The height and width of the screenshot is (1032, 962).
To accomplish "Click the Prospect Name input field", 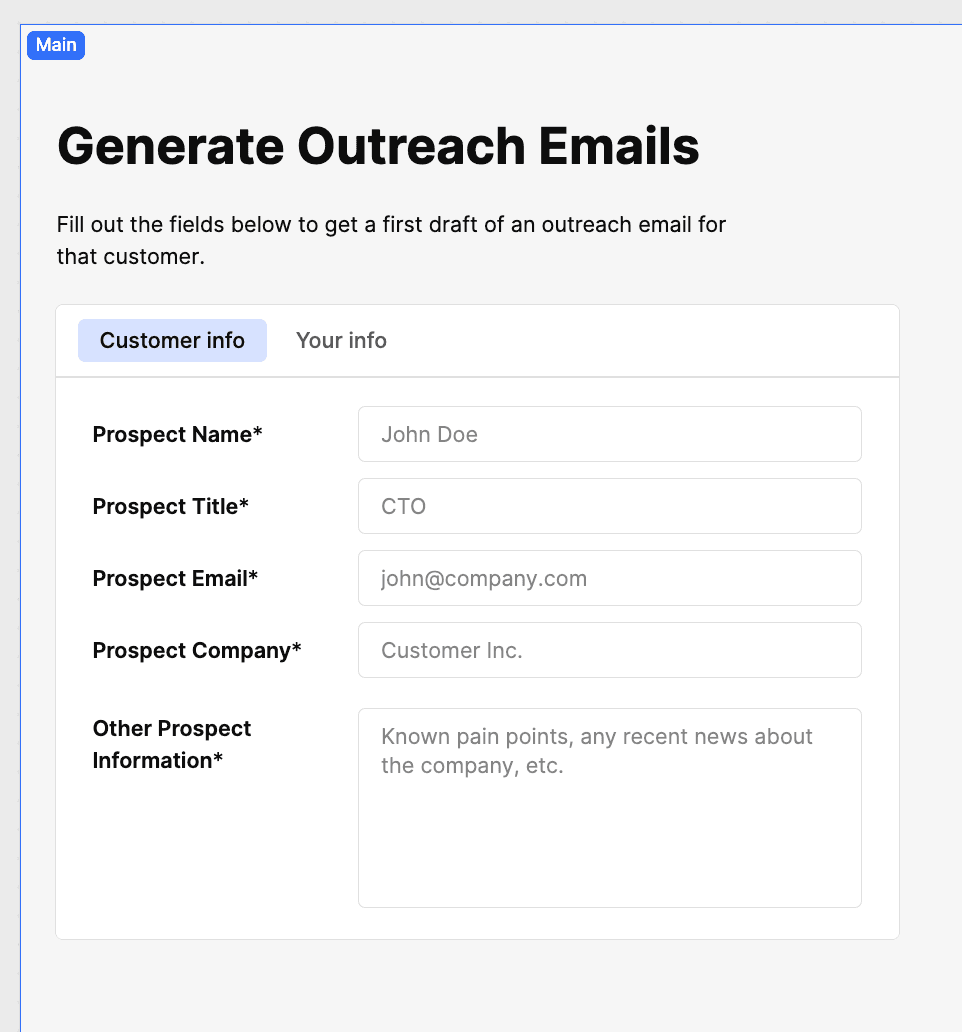I will pyautogui.click(x=609, y=434).
